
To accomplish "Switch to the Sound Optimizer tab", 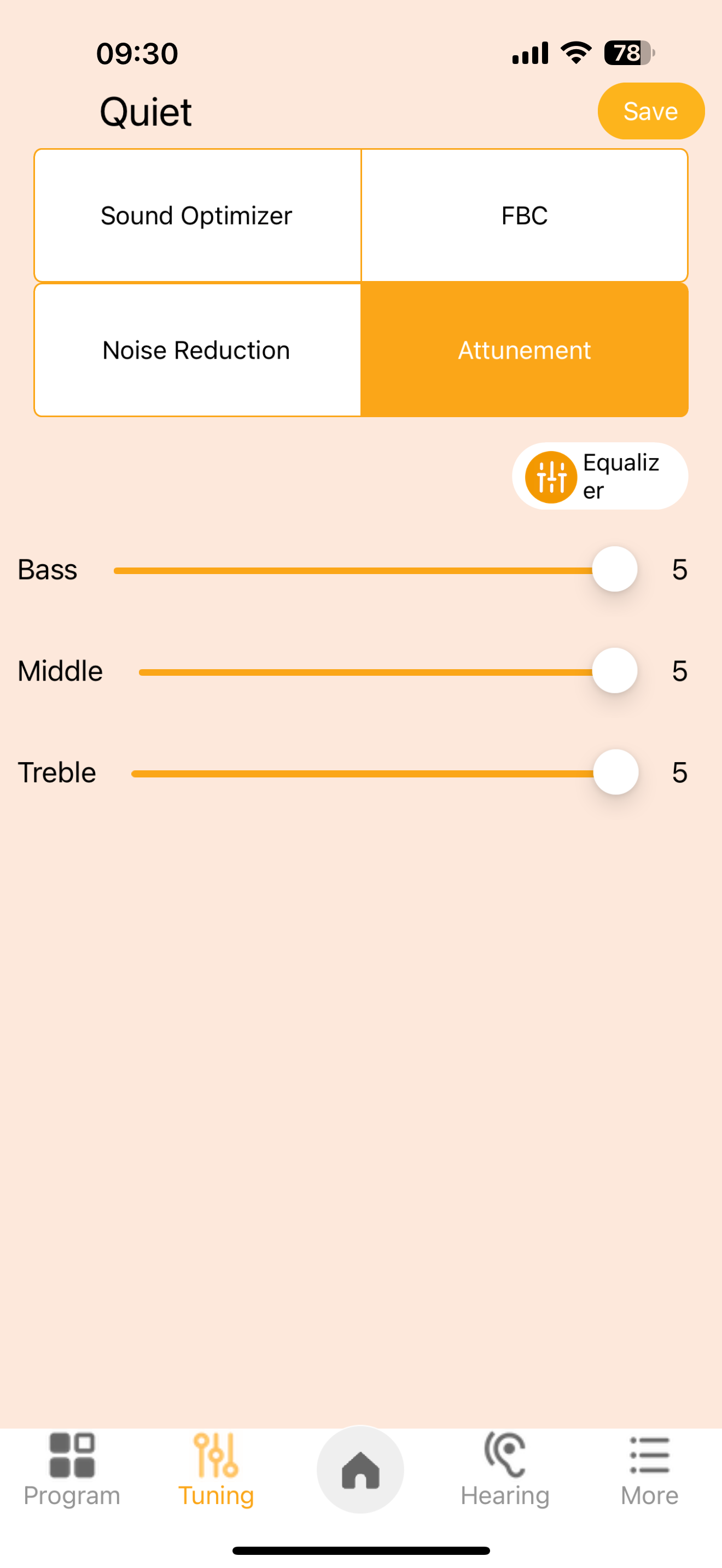I will pos(197,215).
